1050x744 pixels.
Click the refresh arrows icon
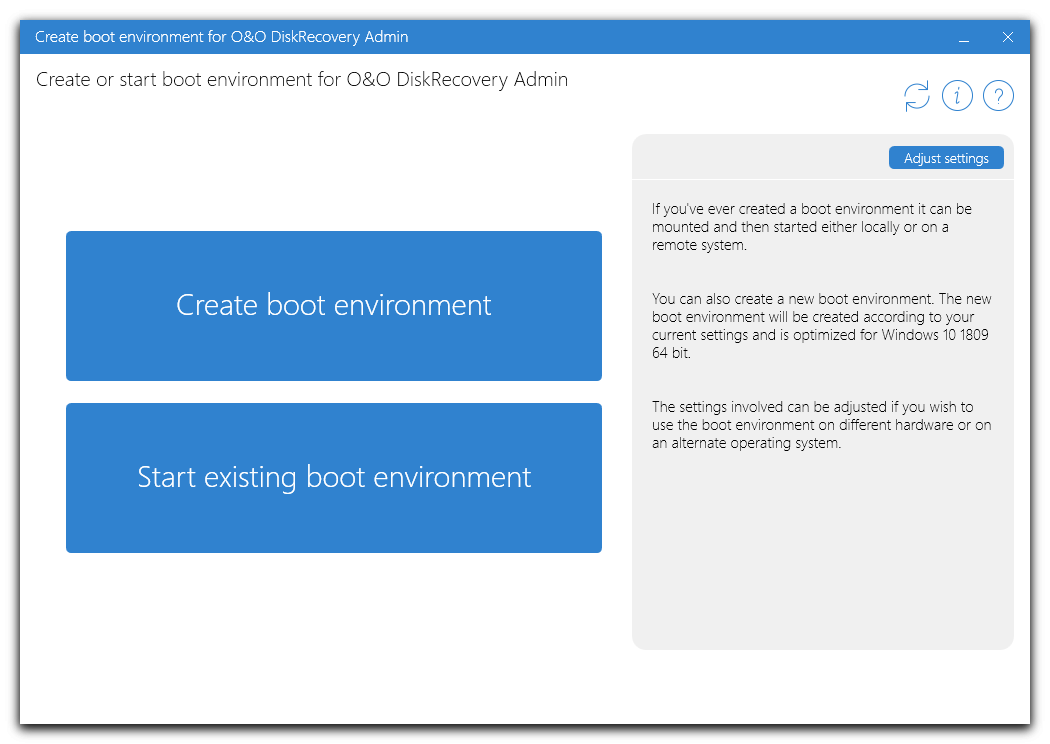[916, 96]
